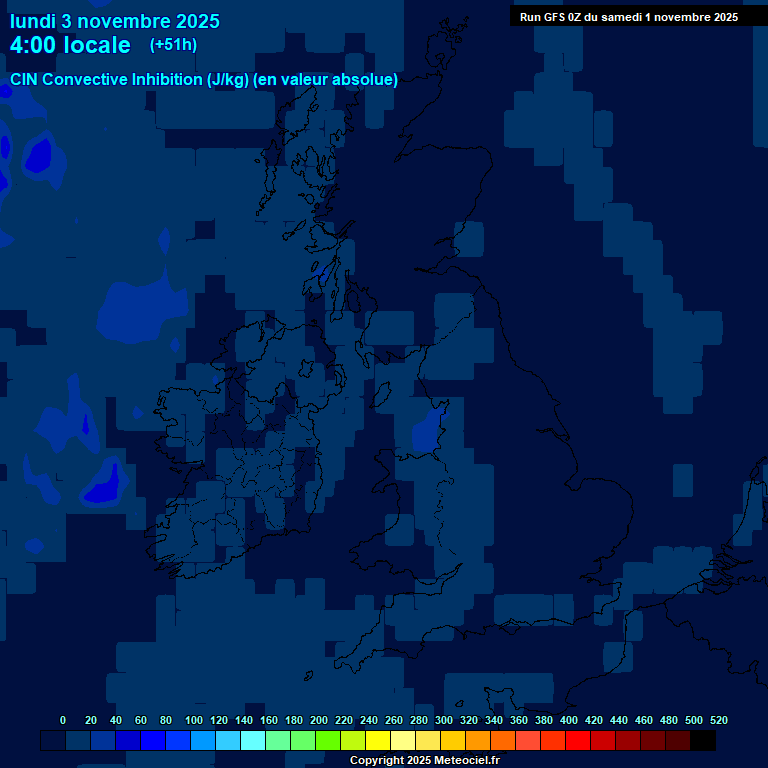The image size is (768, 768).
Task: Click the 'CIN Convective Inhibition (J/kg)' title
Action: pos(204,80)
